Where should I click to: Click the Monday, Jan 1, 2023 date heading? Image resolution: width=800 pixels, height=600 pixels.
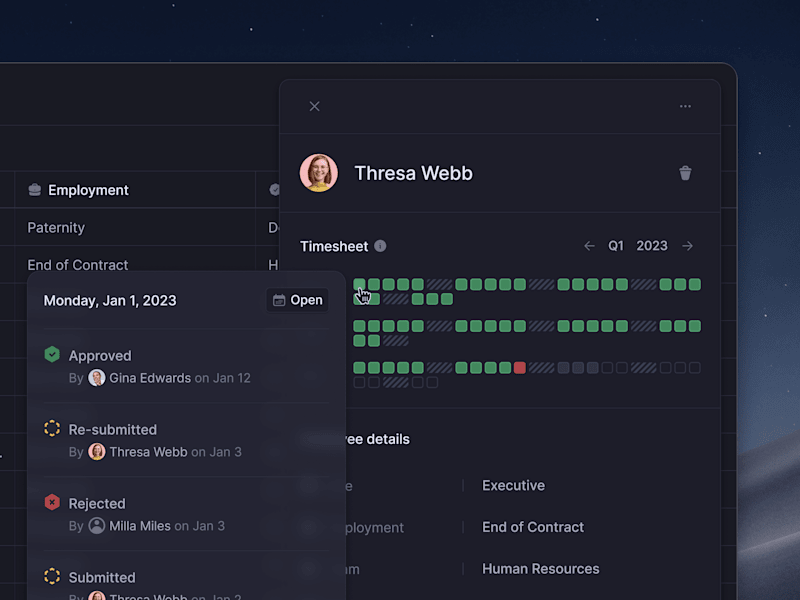click(110, 301)
